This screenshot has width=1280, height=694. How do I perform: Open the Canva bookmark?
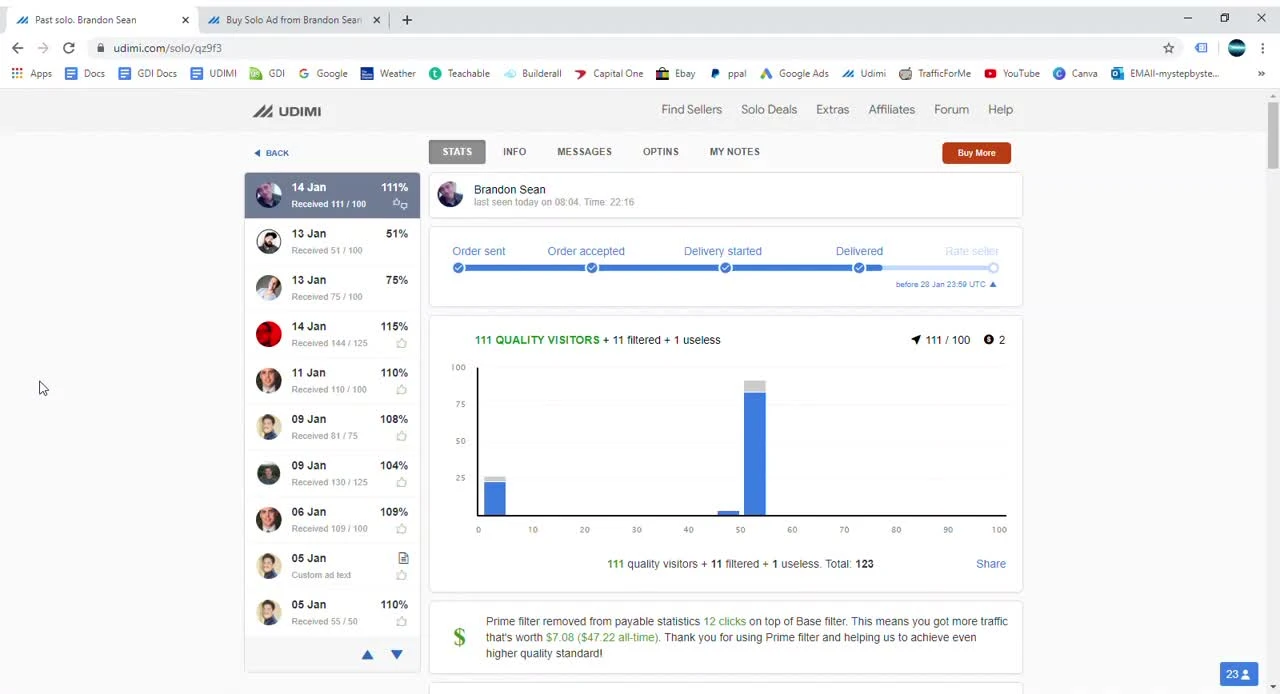tap(1075, 73)
